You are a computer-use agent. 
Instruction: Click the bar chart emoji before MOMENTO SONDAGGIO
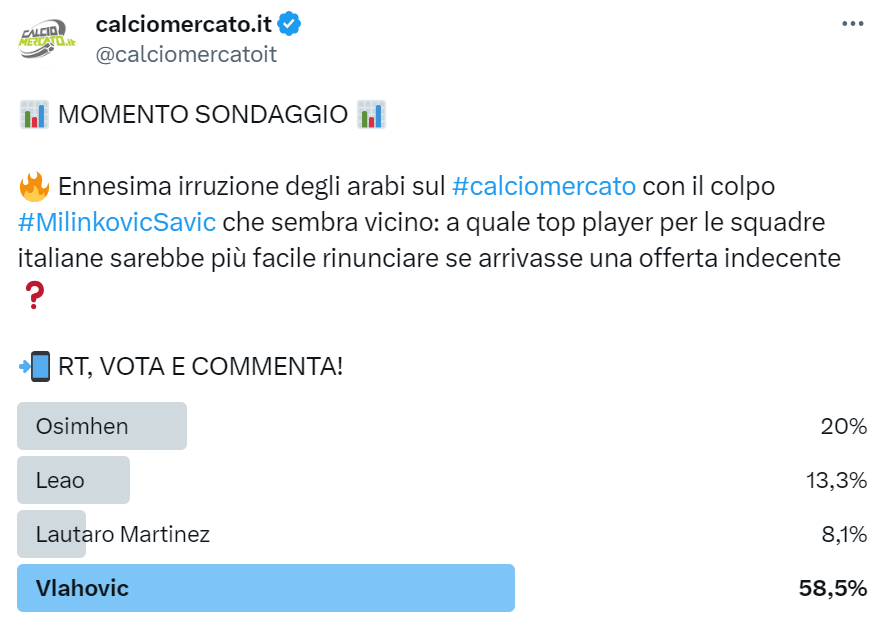(34, 114)
